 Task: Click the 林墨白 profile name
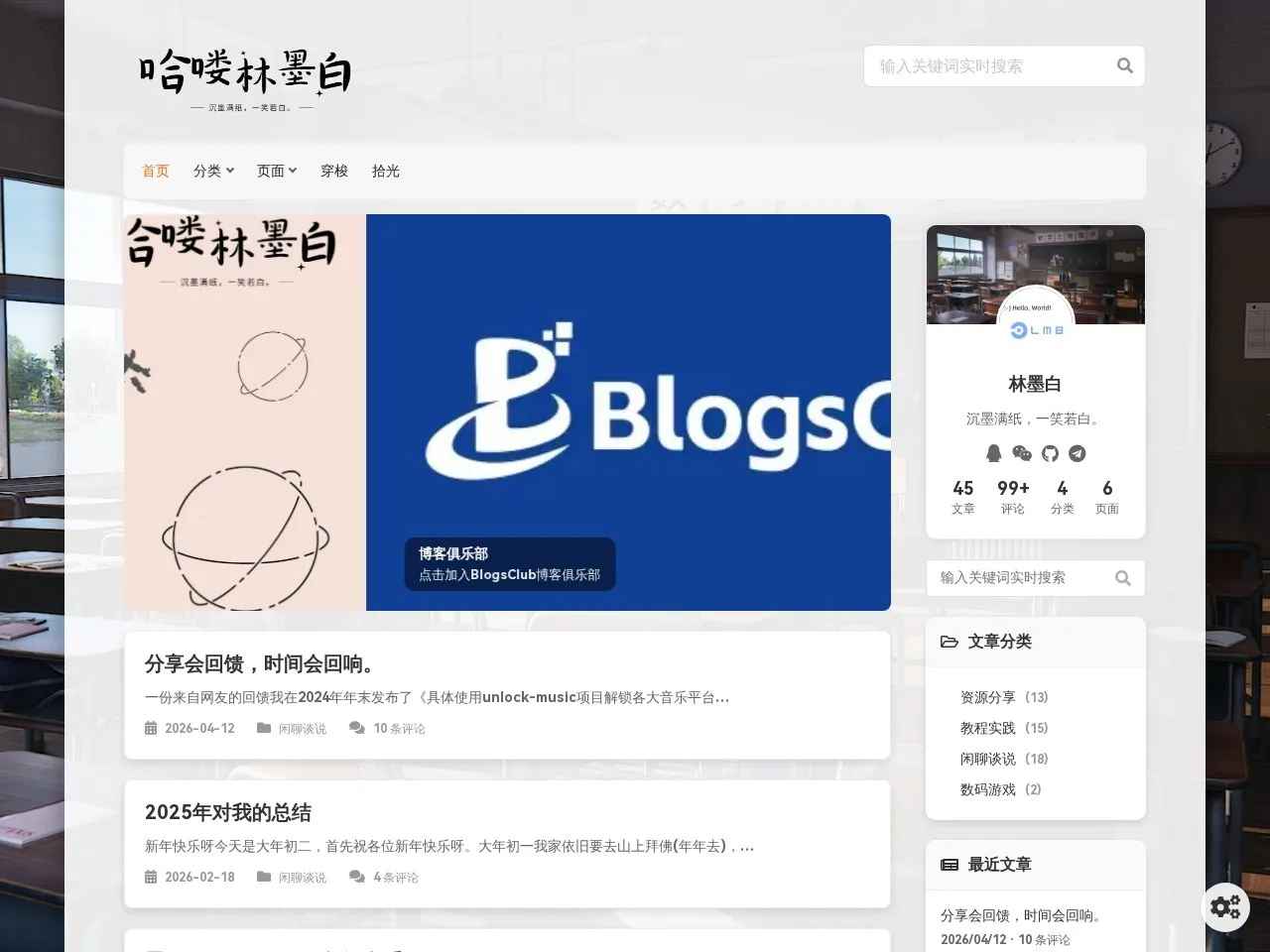1036,384
